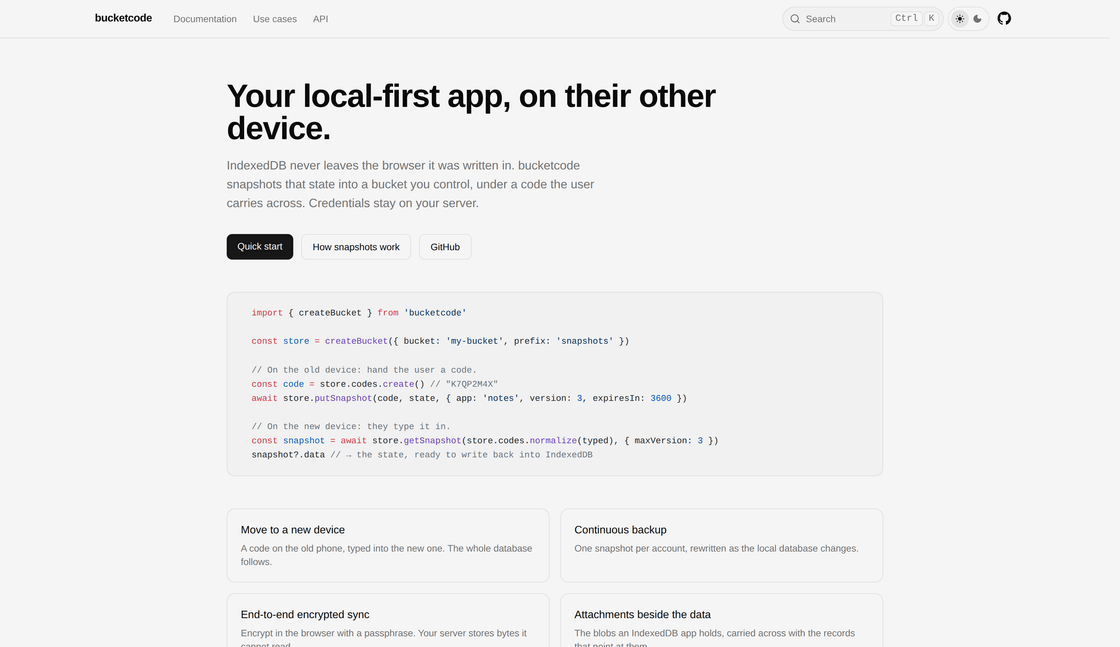Switch to light theme sun icon
1120x647 pixels.
pyautogui.click(x=959, y=19)
